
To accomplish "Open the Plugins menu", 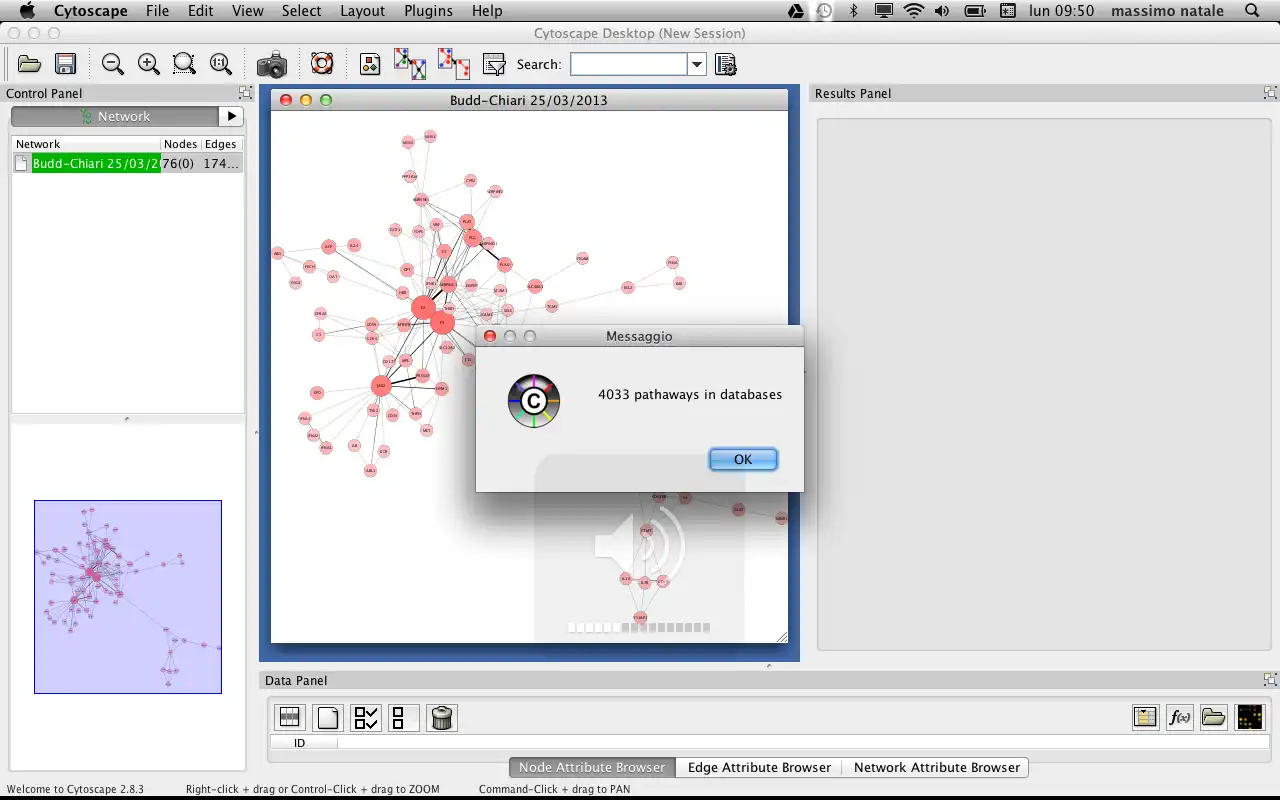I will 428,11.
